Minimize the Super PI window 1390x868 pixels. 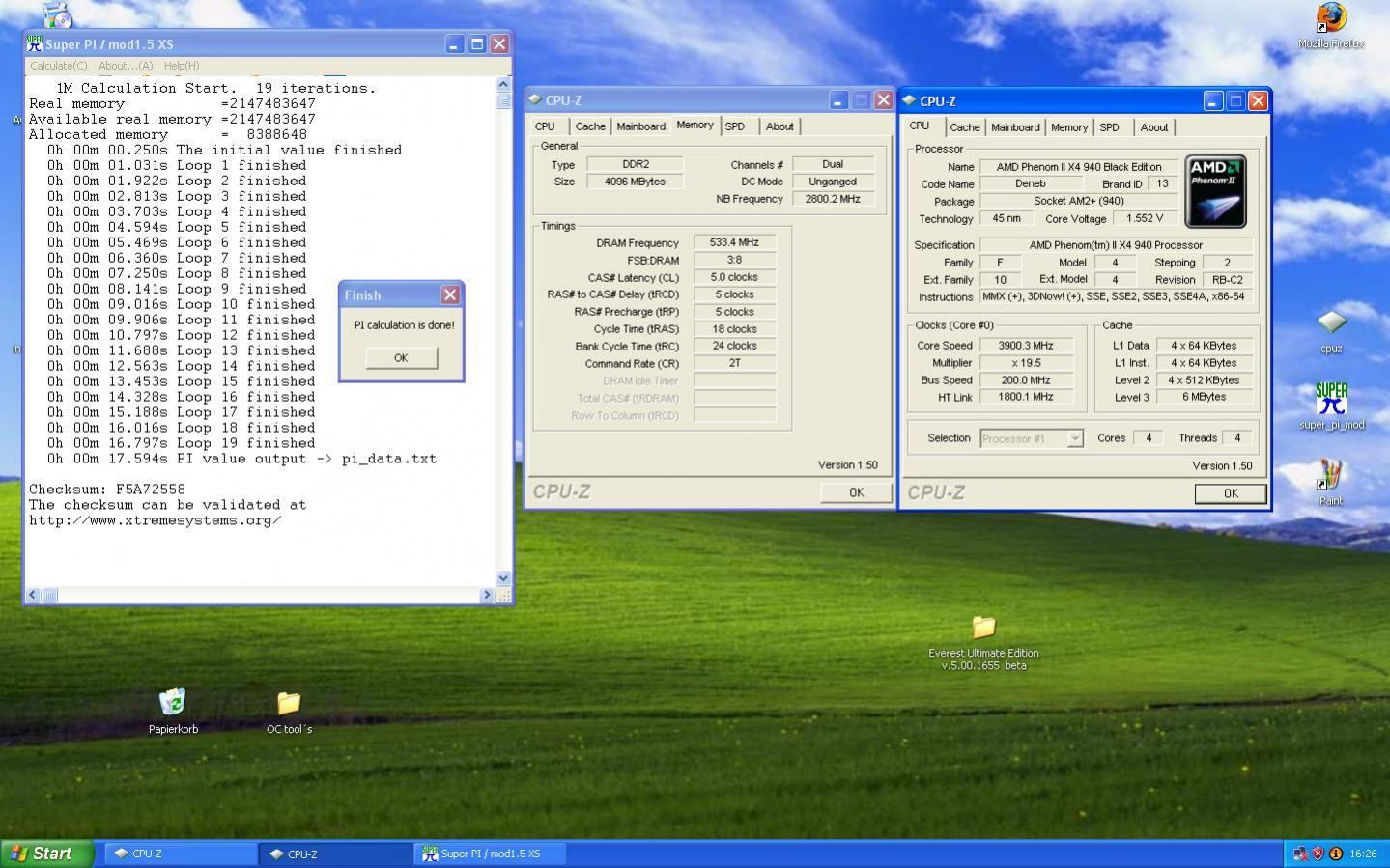(x=454, y=44)
